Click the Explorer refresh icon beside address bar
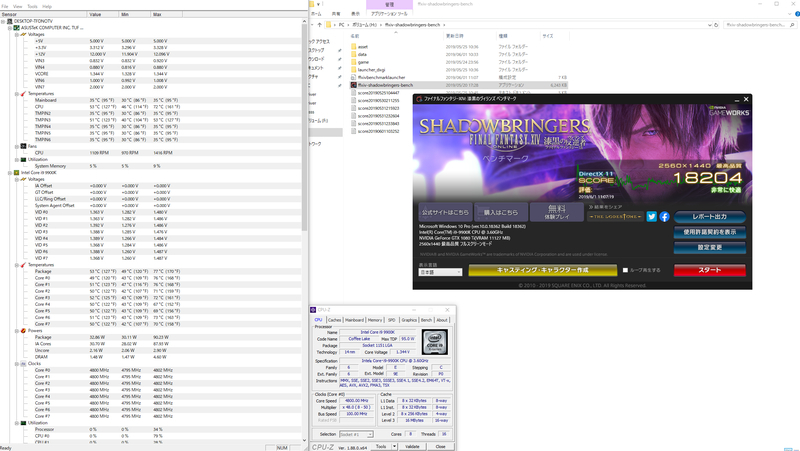800x451 pixels. pos(716,24)
